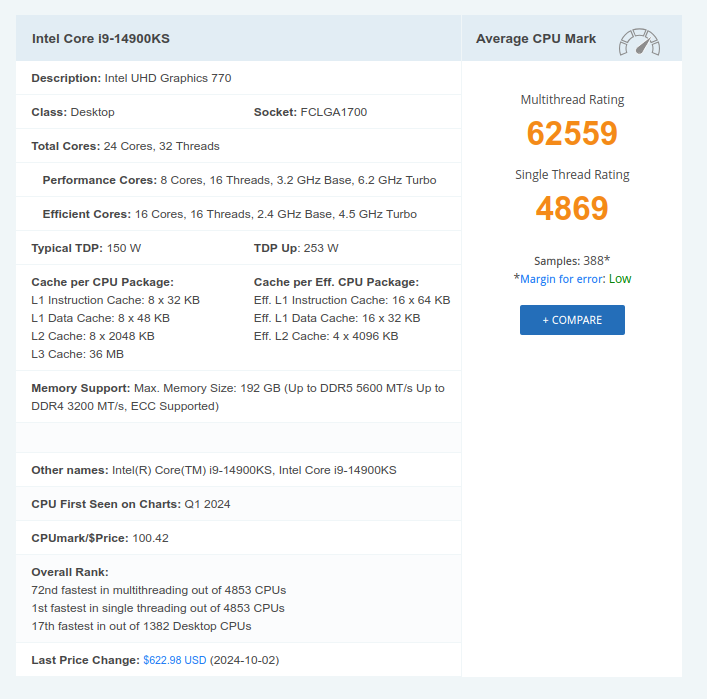Click the speedometer gauge icon

coord(639,42)
